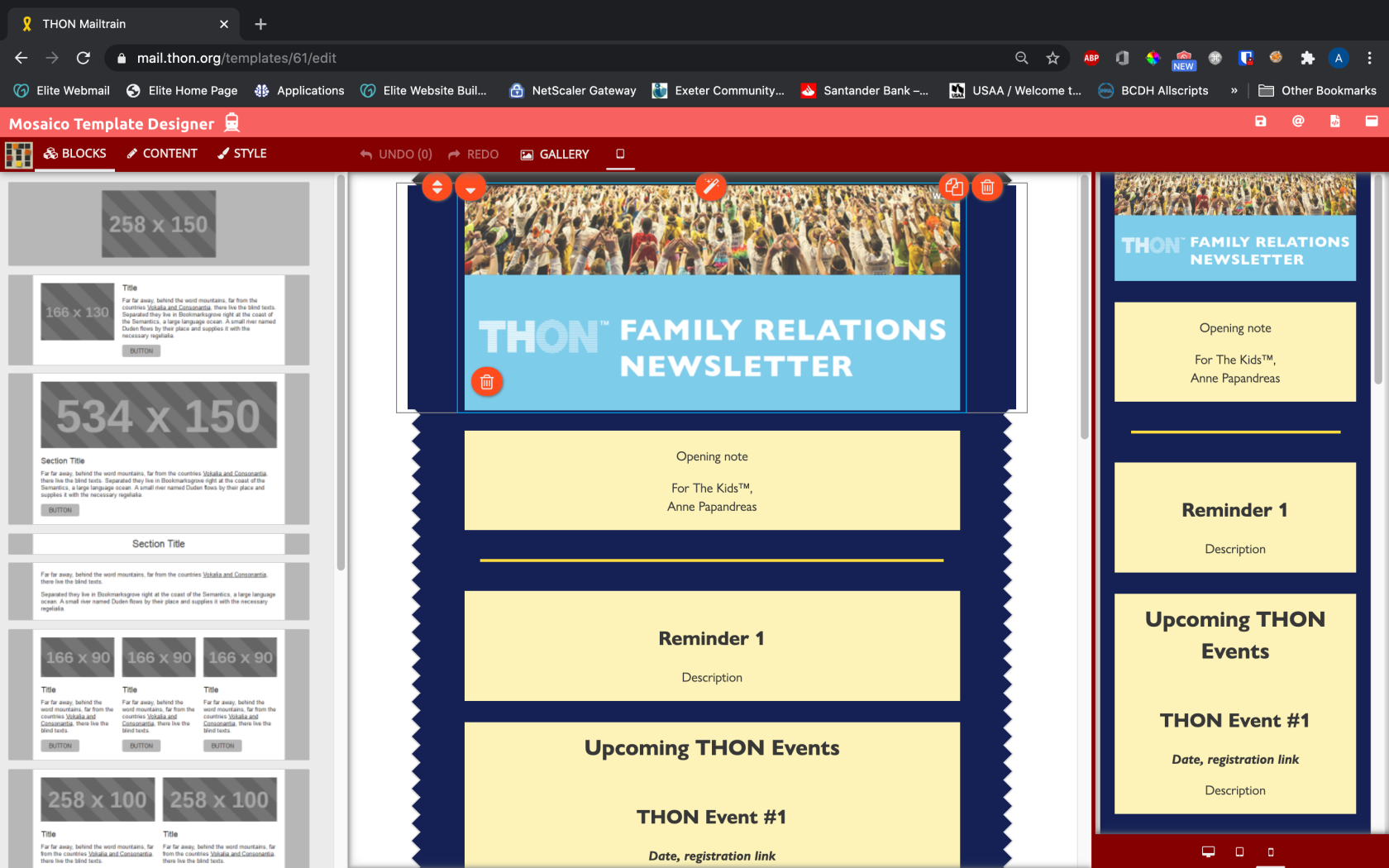Open the Extensions puzzle menu
The height and width of the screenshot is (868, 1389).
[1307, 58]
